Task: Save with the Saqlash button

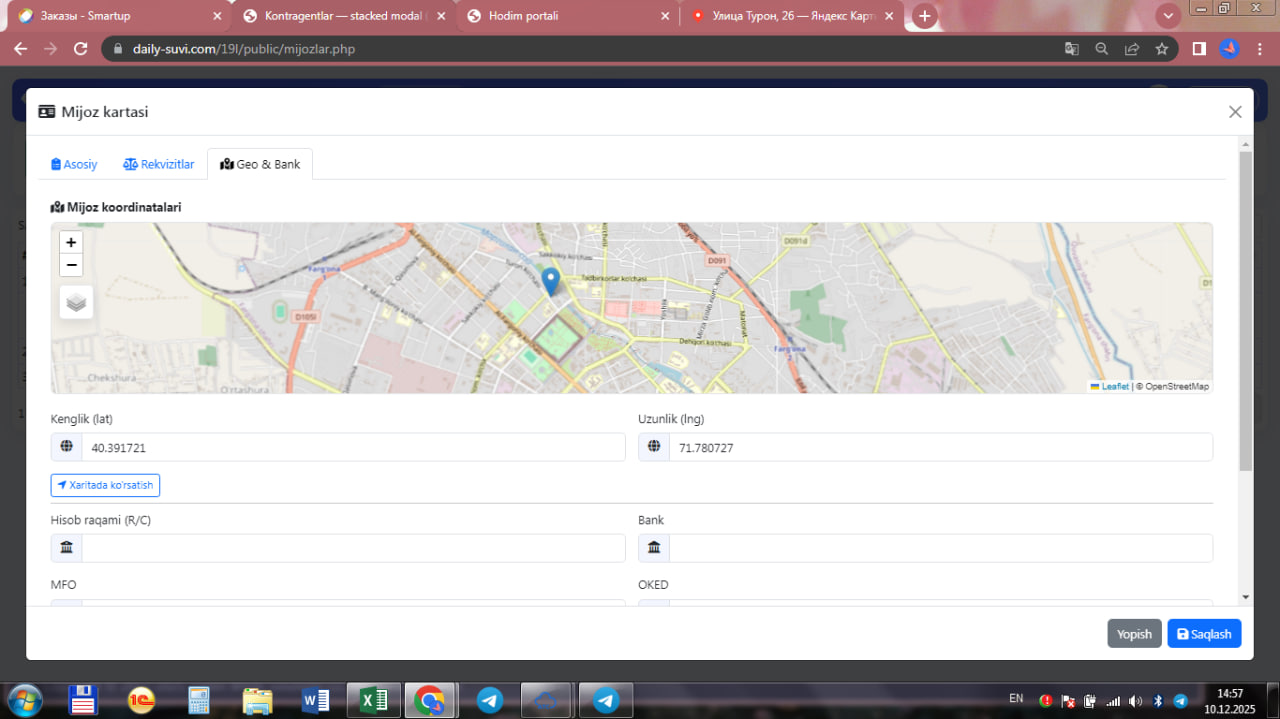Action: (1204, 634)
